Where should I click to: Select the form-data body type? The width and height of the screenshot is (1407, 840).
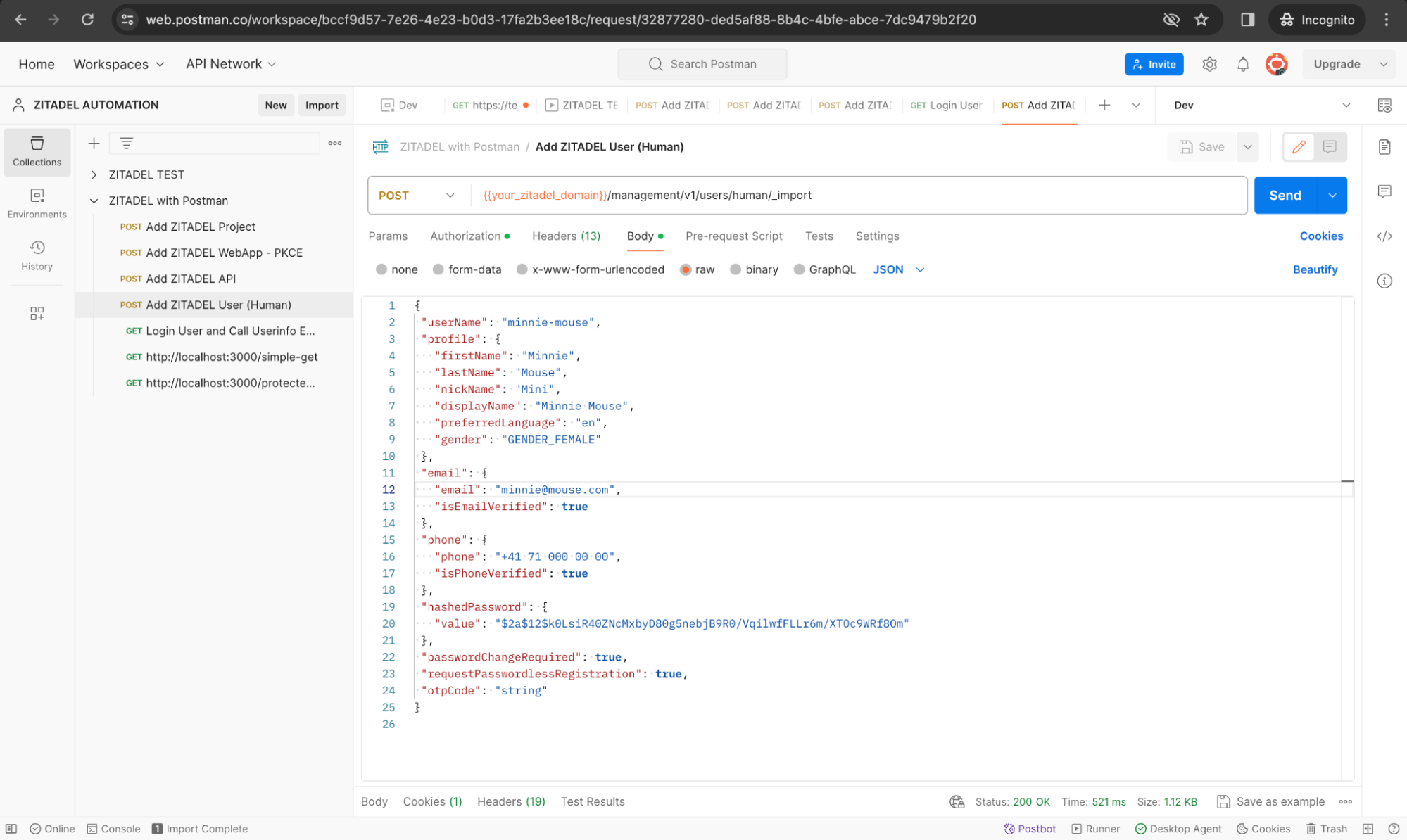point(467,269)
